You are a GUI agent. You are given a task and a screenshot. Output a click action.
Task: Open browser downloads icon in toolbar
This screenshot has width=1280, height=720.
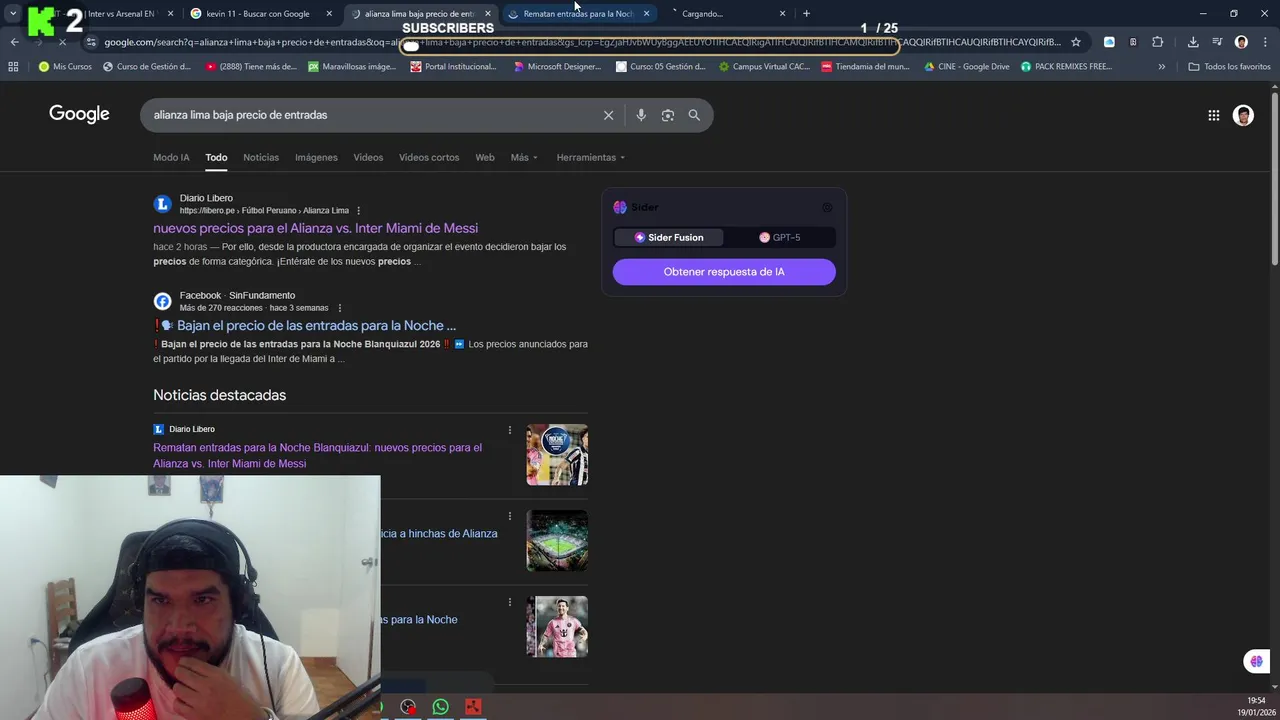pos(1193,42)
